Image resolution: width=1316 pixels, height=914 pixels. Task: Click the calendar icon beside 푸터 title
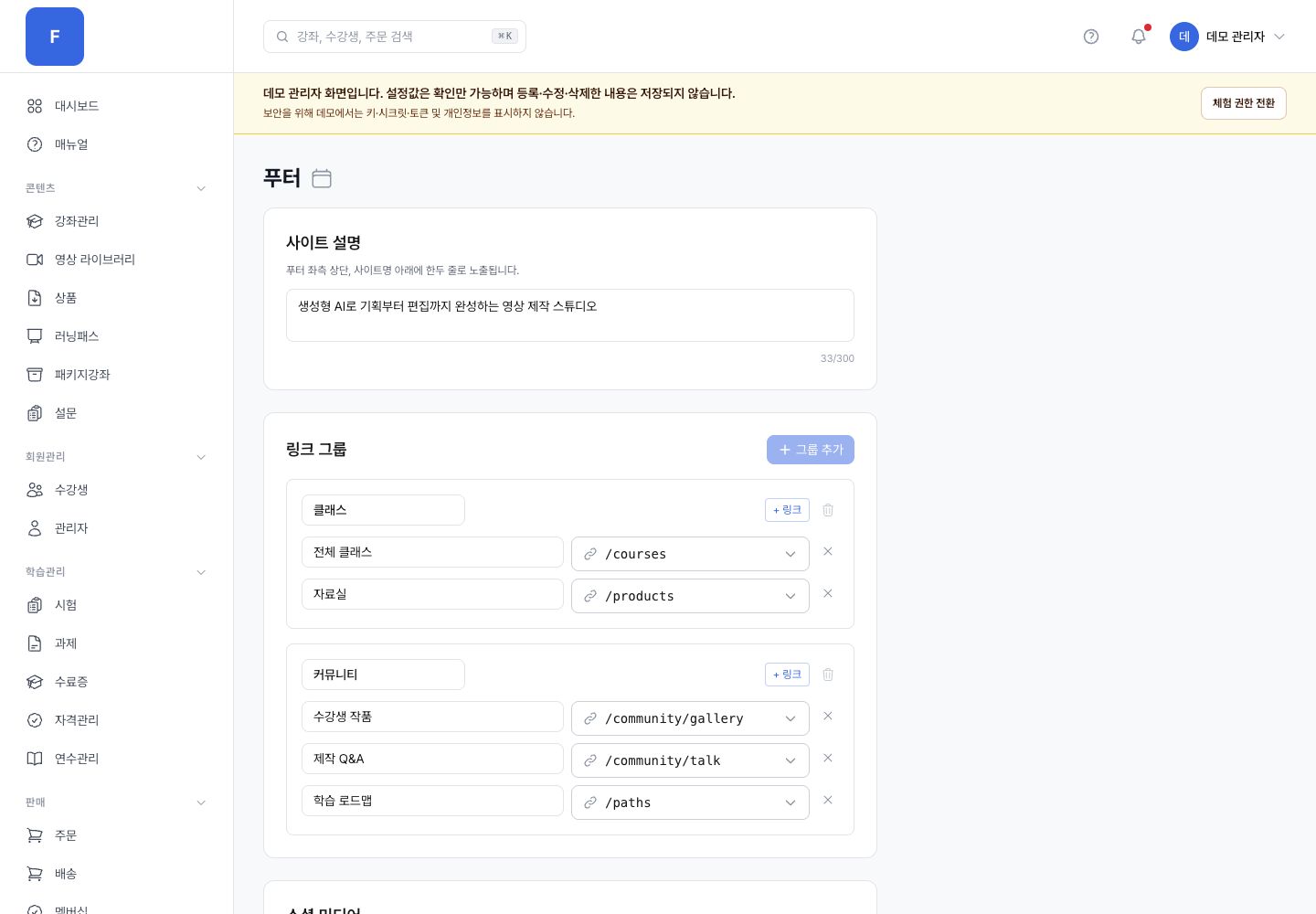click(322, 178)
